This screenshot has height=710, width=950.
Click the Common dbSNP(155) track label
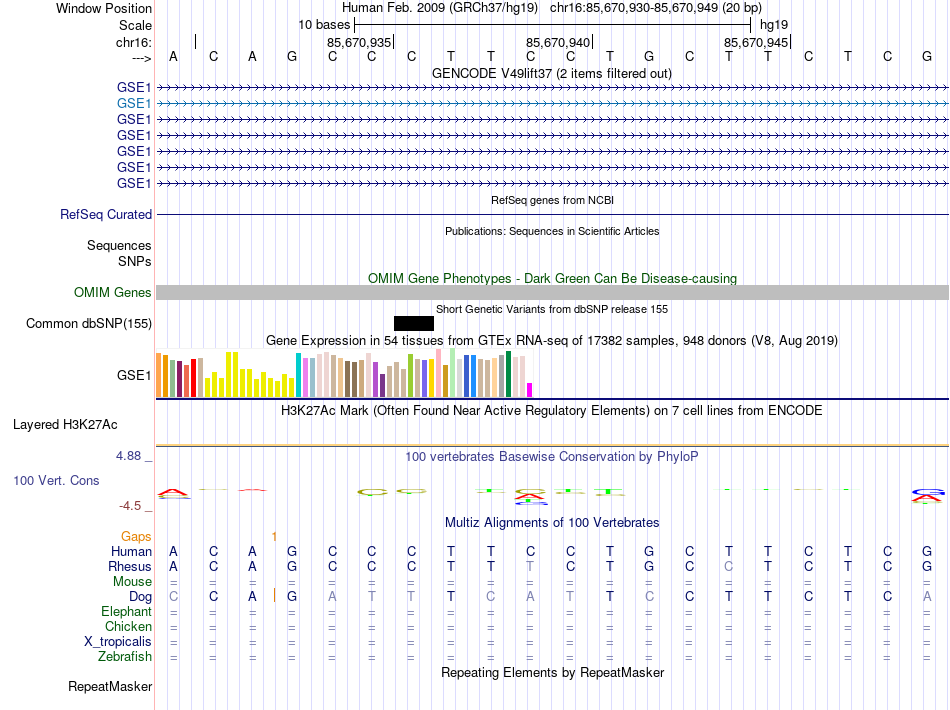pyautogui.click(x=88, y=323)
